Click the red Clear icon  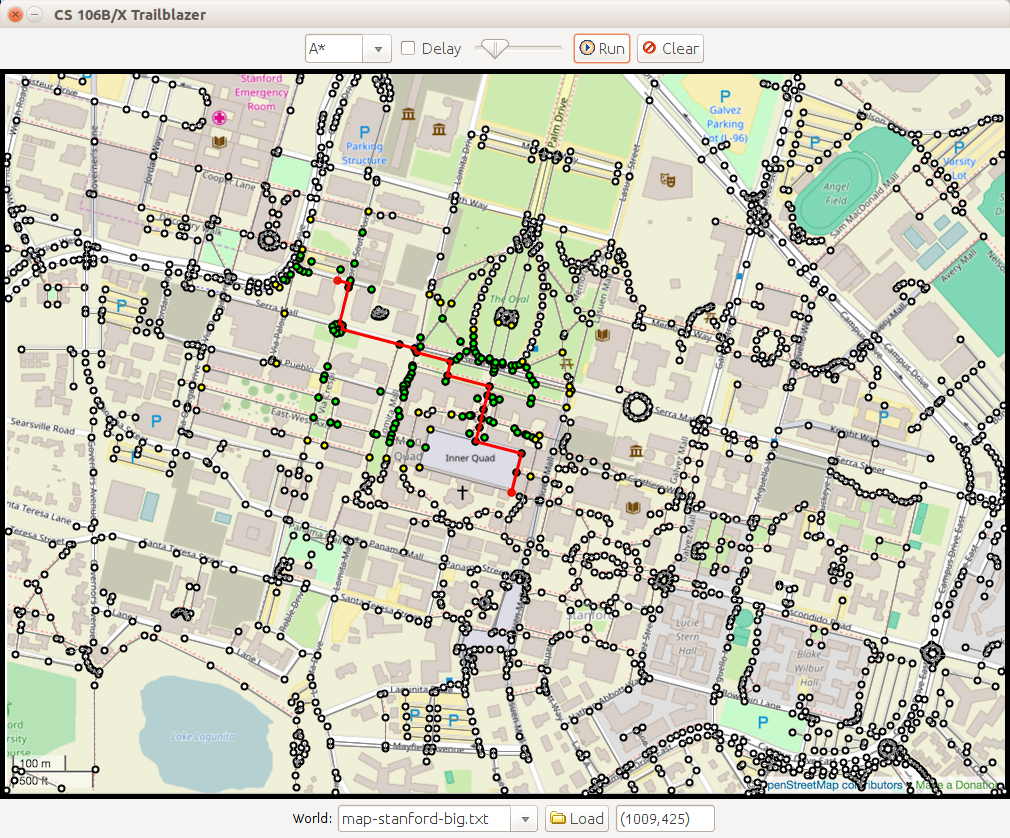click(649, 48)
